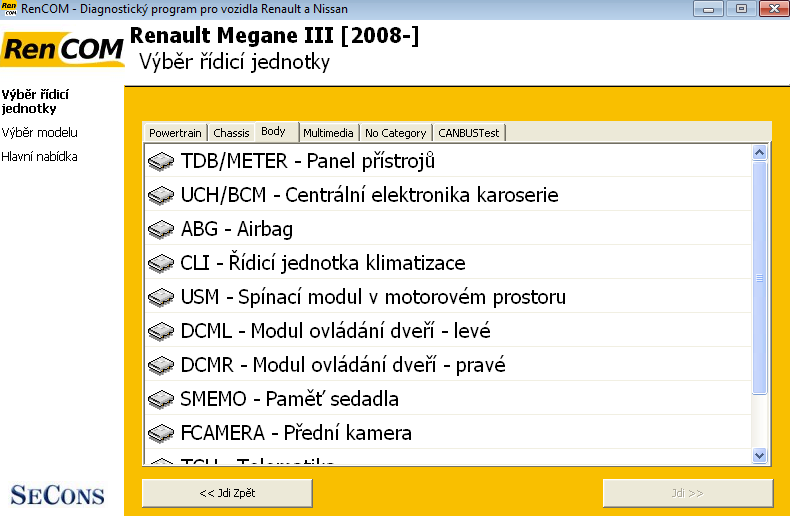
Task: Select UCH/BCM - Centrální elektronika karoserie
Action: [448, 195]
